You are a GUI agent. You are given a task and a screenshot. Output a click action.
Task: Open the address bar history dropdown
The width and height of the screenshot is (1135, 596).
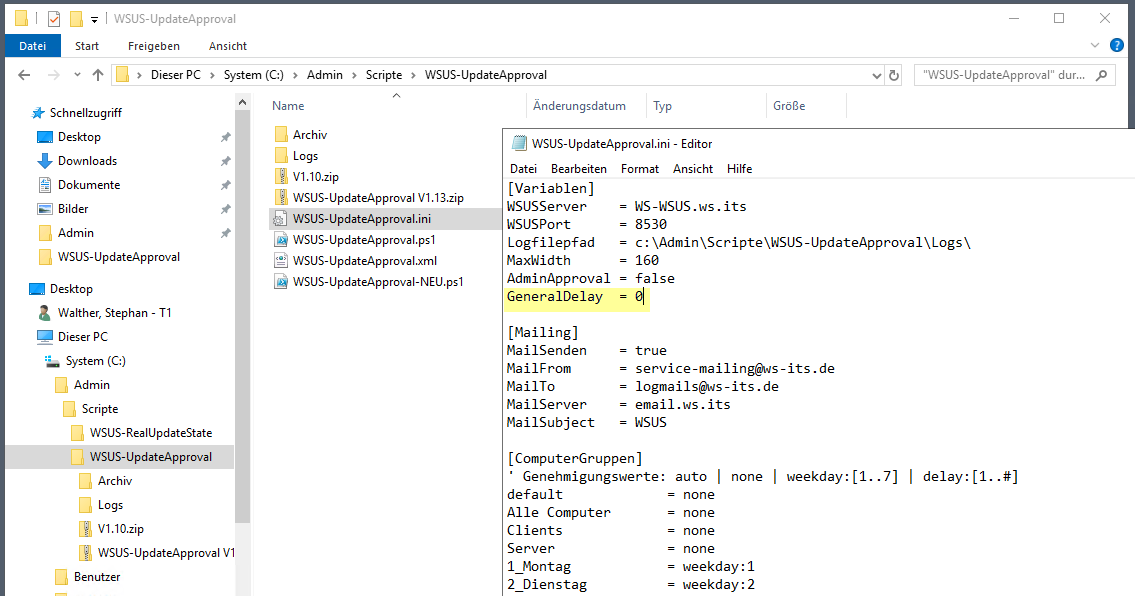click(877, 75)
